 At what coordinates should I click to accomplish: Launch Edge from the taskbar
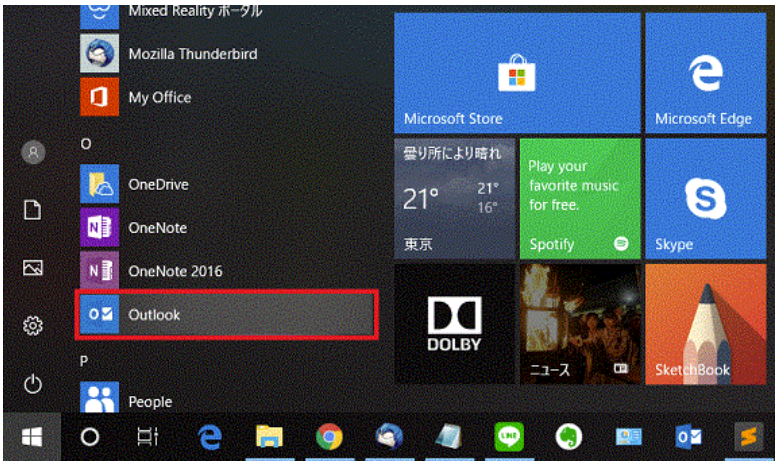pyautogui.click(x=209, y=437)
